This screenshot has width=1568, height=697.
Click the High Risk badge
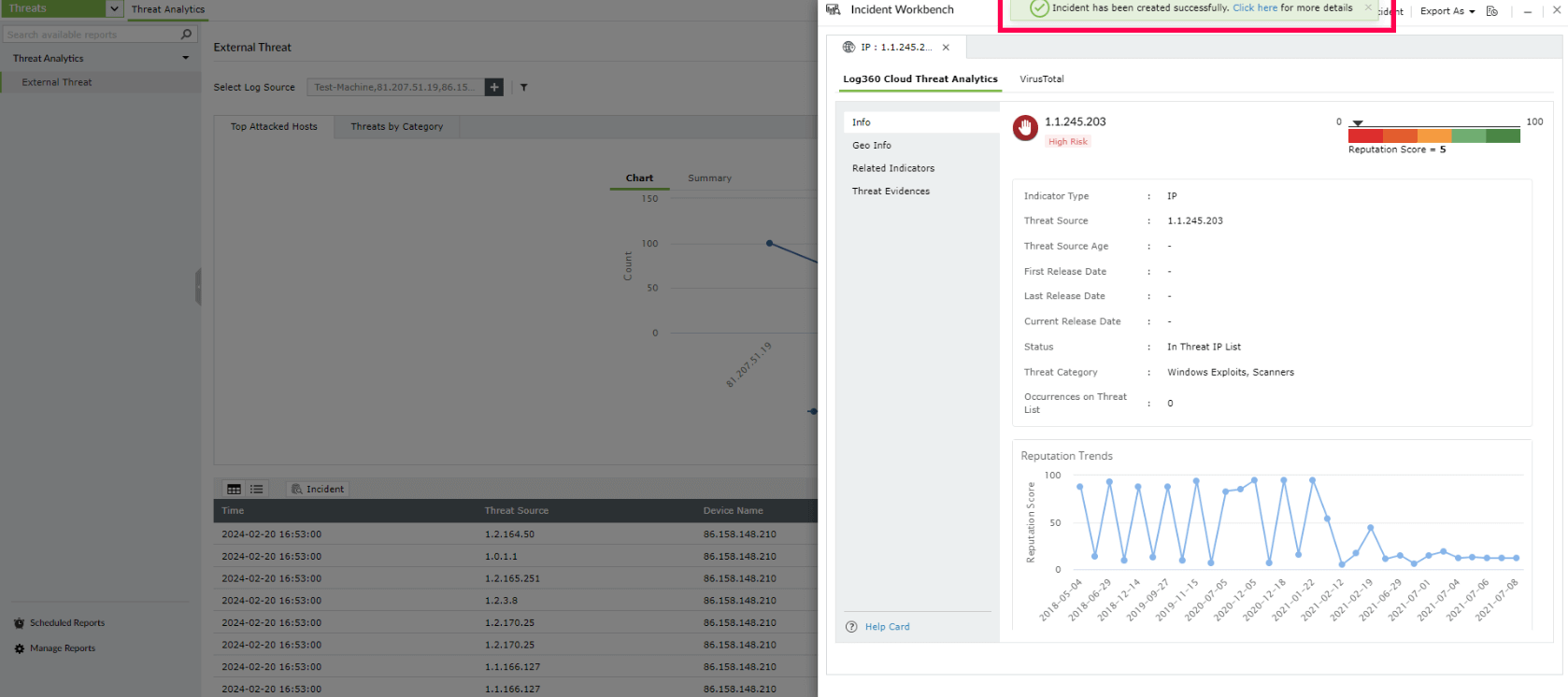[x=1067, y=142]
